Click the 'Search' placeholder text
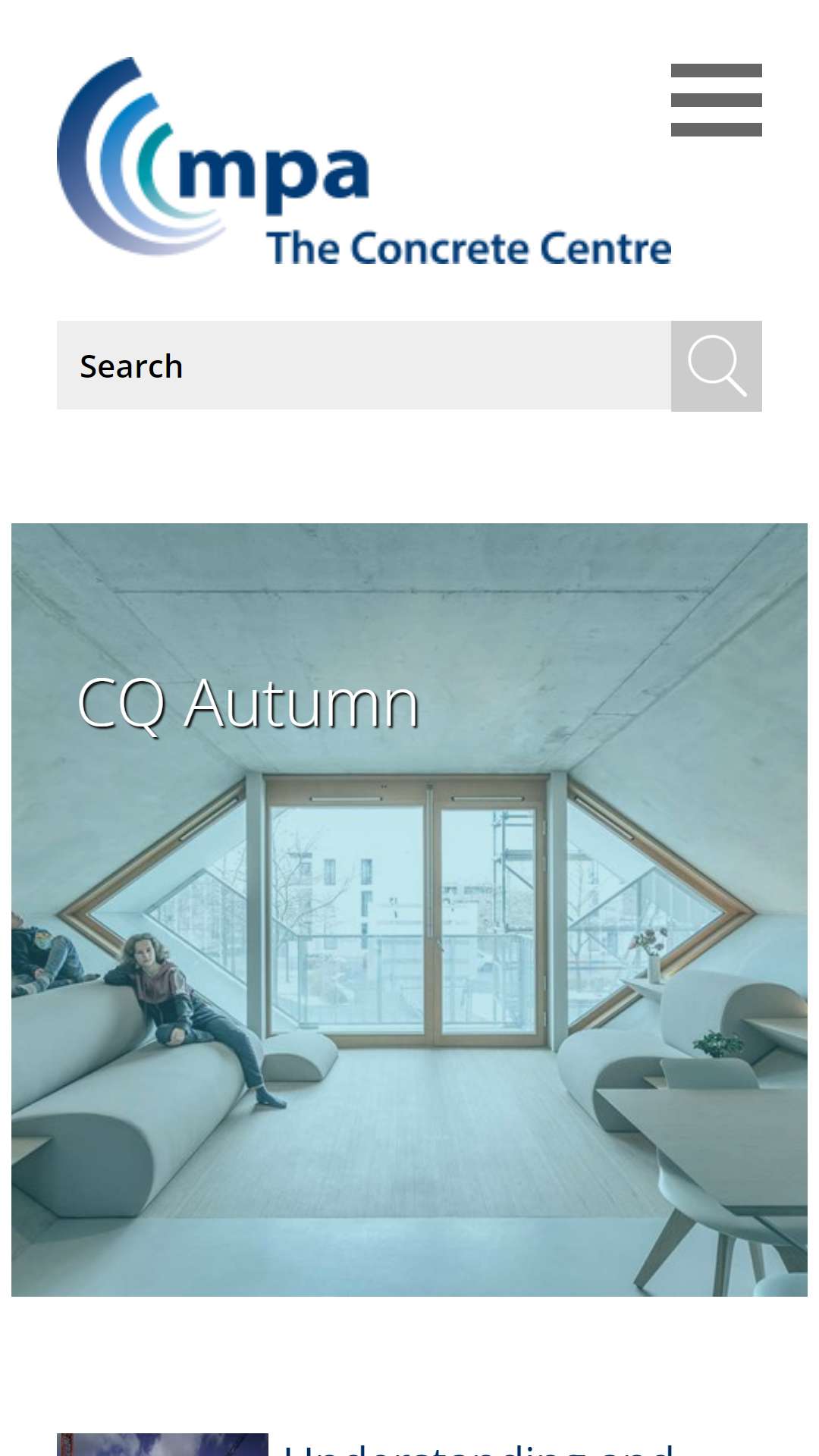The height and width of the screenshot is (1456, 819). tap(131, 366)
